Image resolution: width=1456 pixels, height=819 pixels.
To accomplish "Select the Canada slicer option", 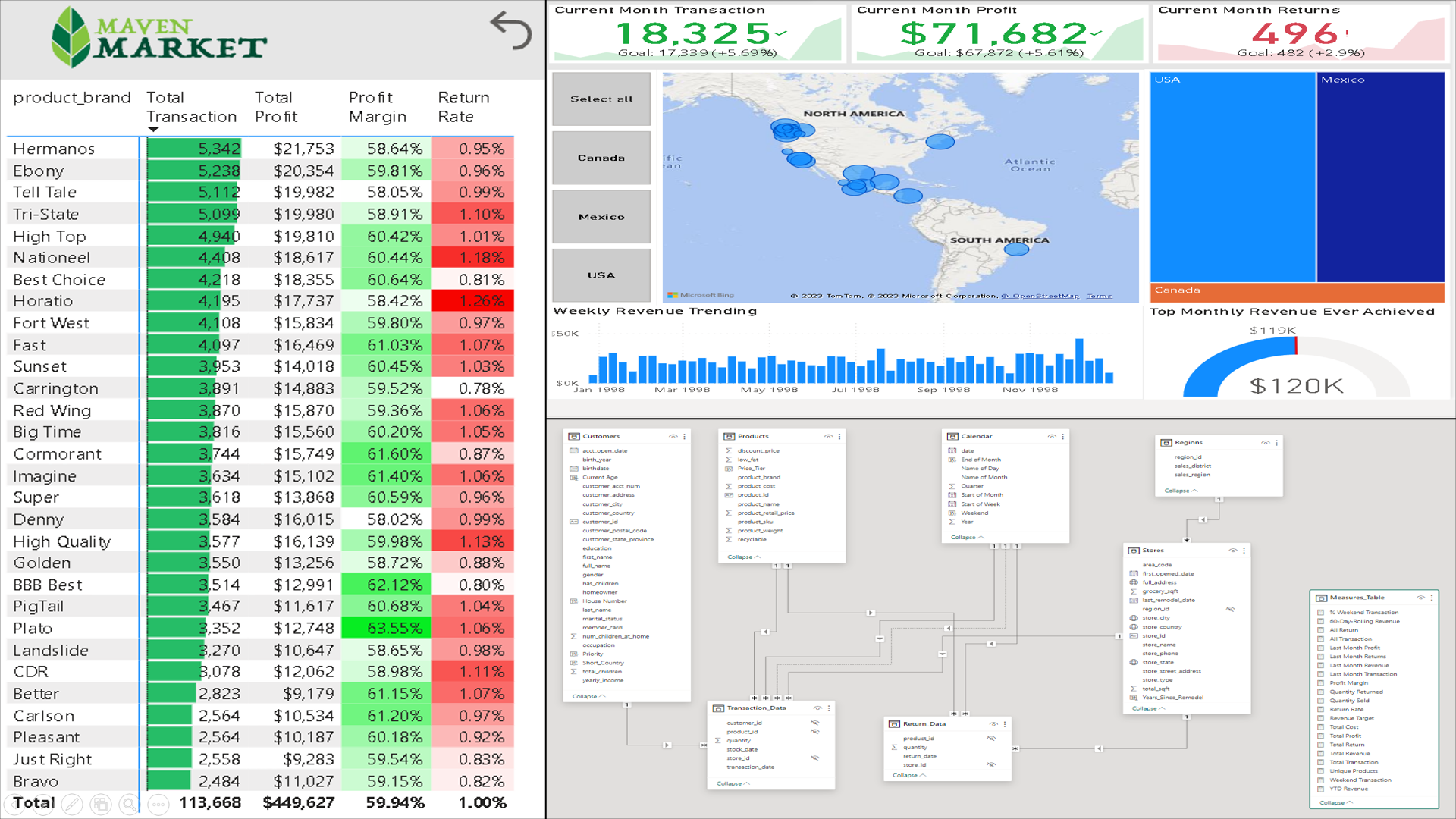I will (x=601, y=158).
